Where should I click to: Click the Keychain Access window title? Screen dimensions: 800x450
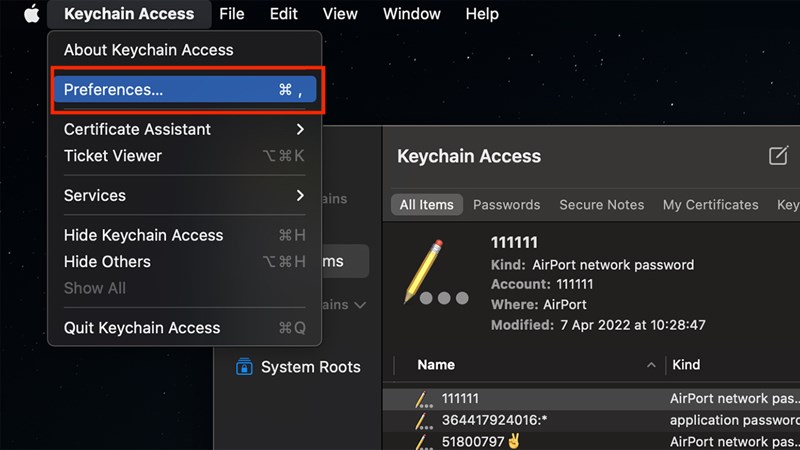tap(469, 156)
